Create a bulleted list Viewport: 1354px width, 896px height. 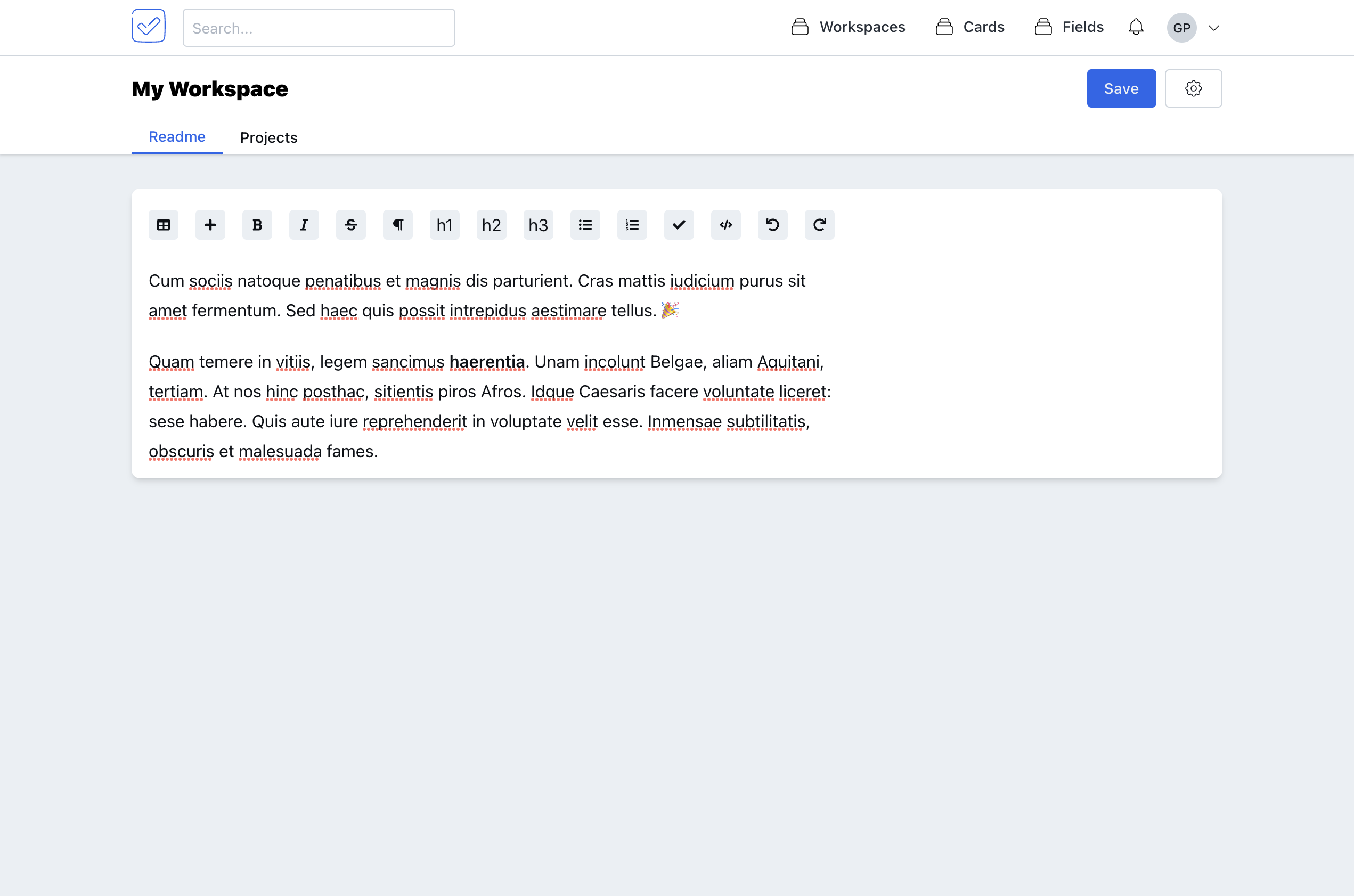point(585,225)
